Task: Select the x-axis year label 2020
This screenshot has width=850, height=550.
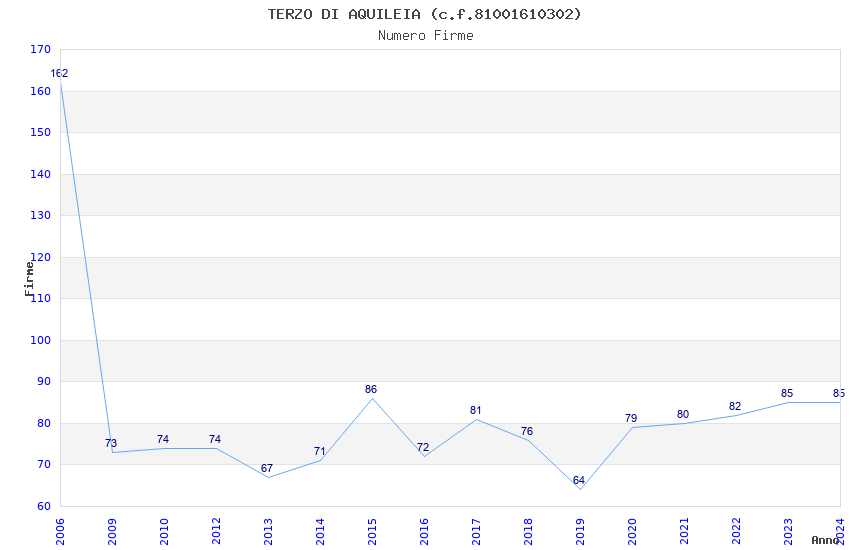Action: pyautogui.click(x=632, y=531)
